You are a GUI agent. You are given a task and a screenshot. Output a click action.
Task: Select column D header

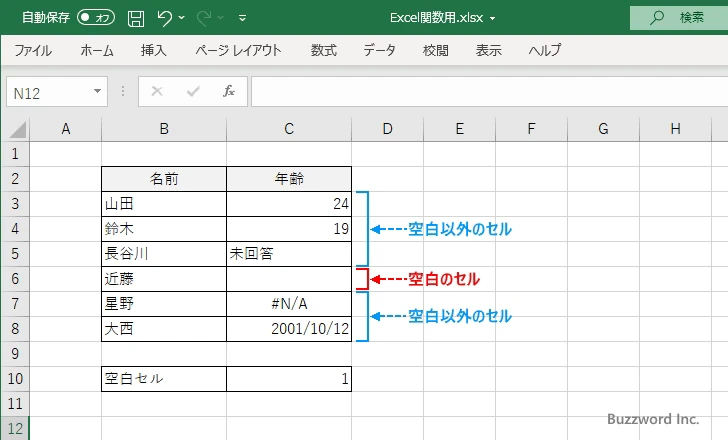[x=388, y=129]
